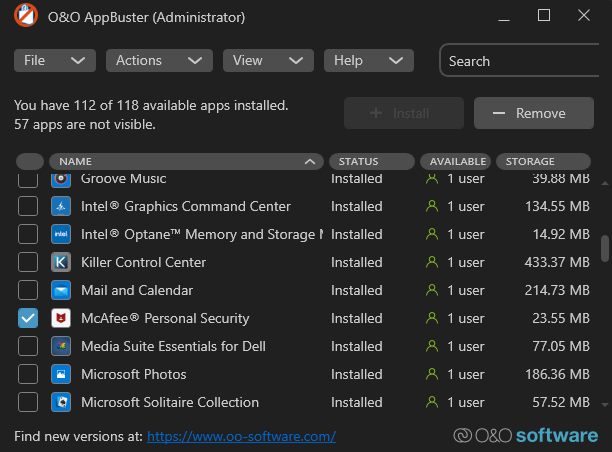Check the Mail and Calendar checkbox

pyautogui.click(x=28, y=290)
